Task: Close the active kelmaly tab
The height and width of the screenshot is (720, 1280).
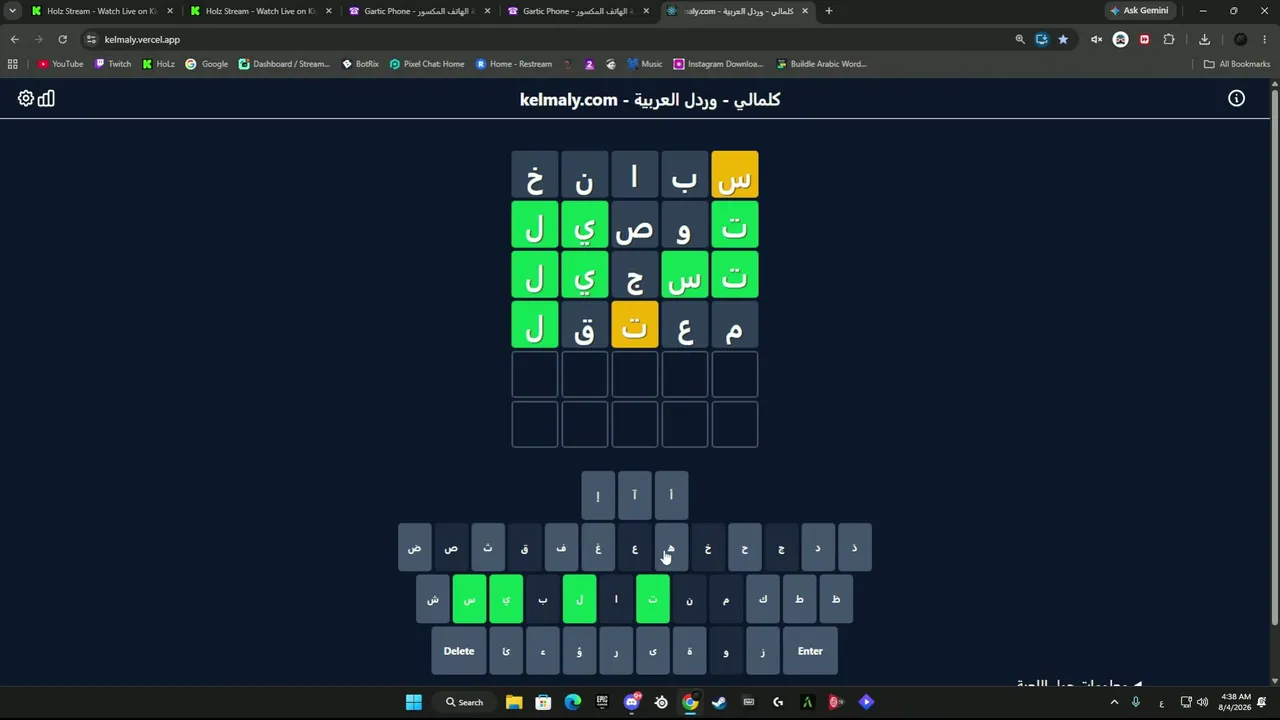Action: click(805, 11)
